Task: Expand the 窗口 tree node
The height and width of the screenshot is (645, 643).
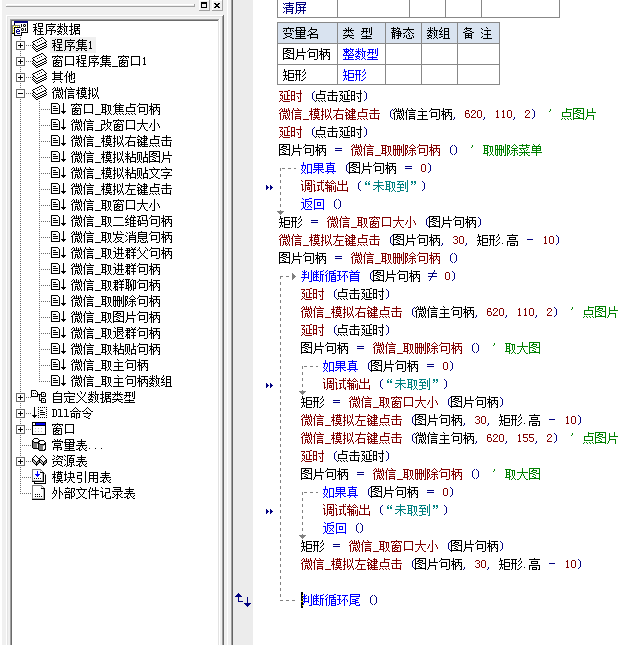Action: coord(20,429)
